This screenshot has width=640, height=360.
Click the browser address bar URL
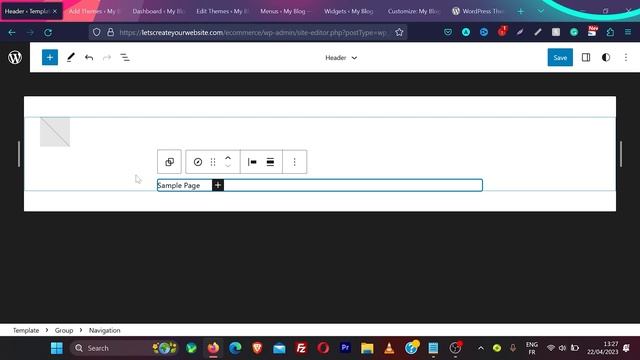pyautogui.click(x=252, y=32)
